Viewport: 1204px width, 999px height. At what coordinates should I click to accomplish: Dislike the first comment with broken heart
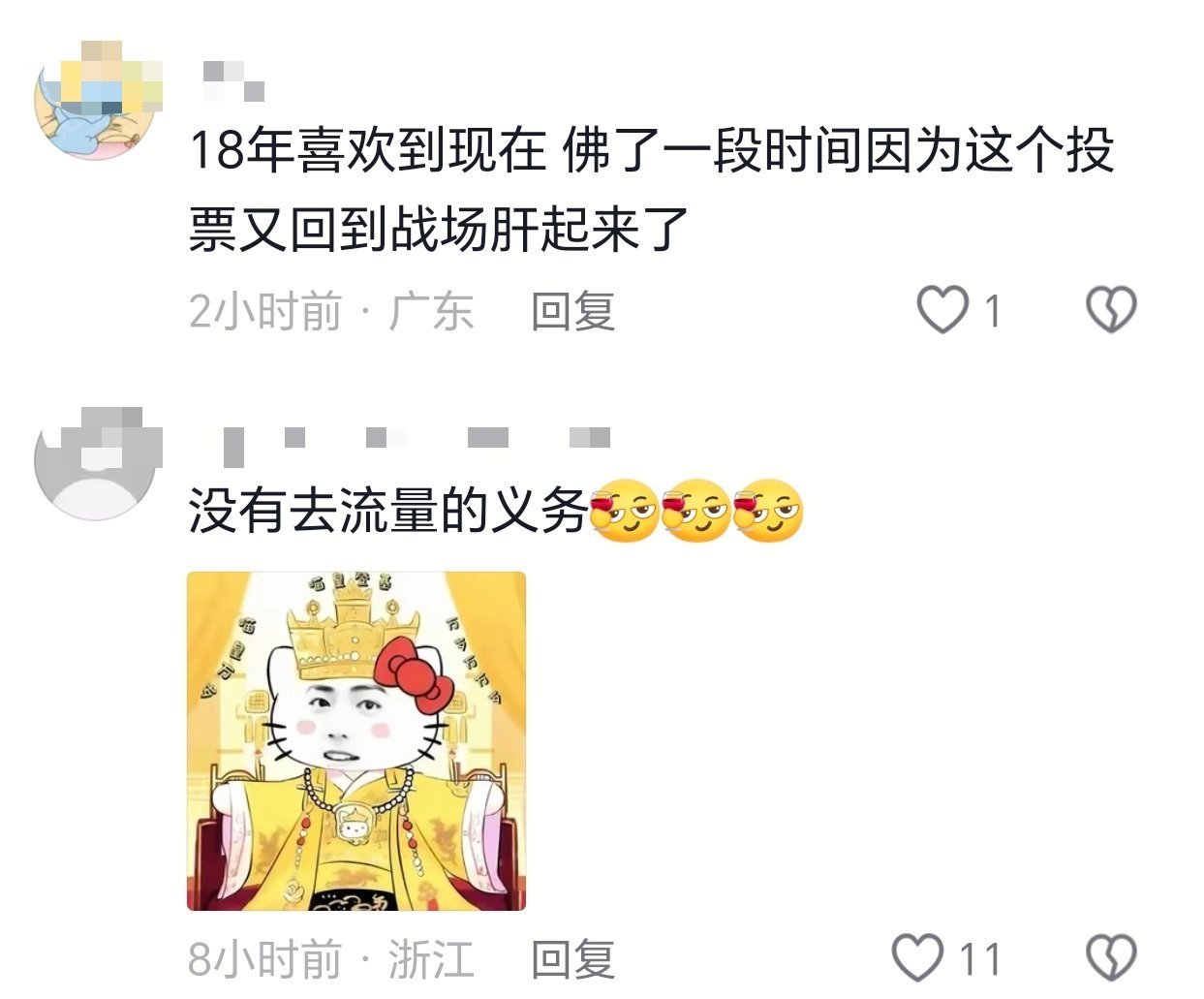(1111, 310)
